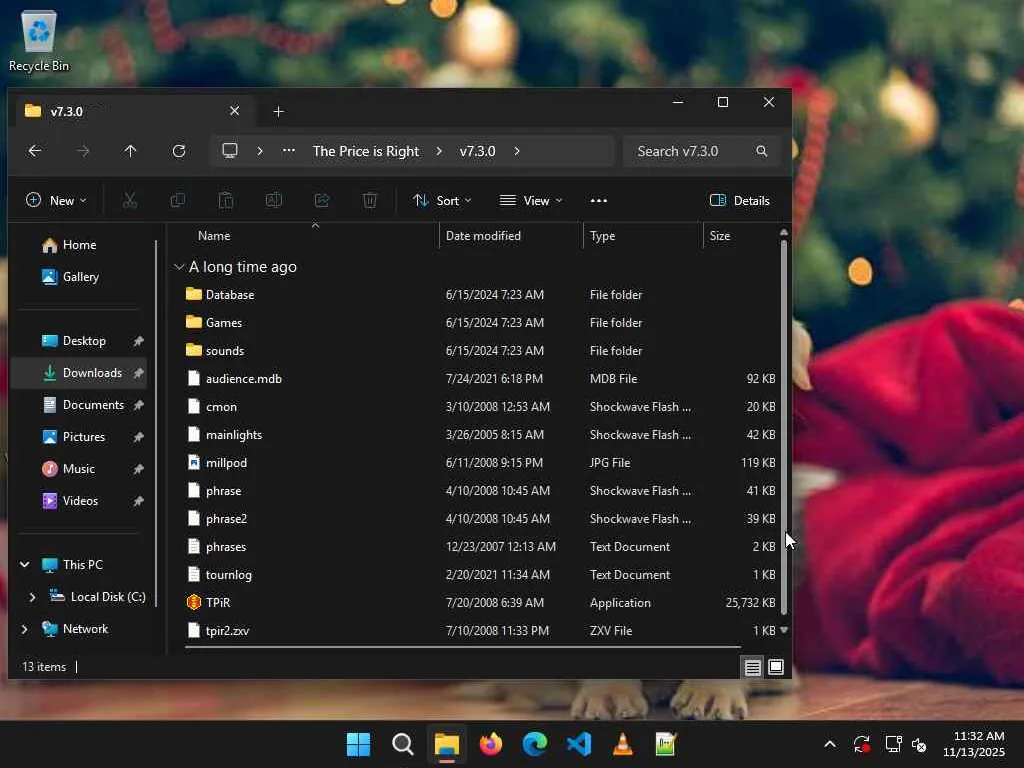Sort by the Size column header
Viewport: 1024px width, 768px height.
[720, 236]
